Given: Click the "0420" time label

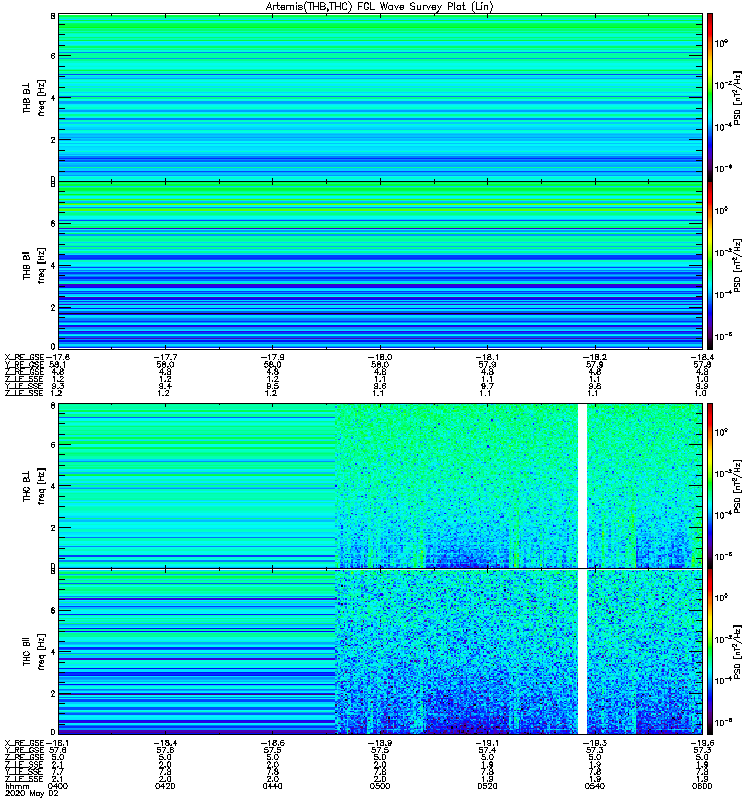Looking at the screenshot, I should point(165,786).
